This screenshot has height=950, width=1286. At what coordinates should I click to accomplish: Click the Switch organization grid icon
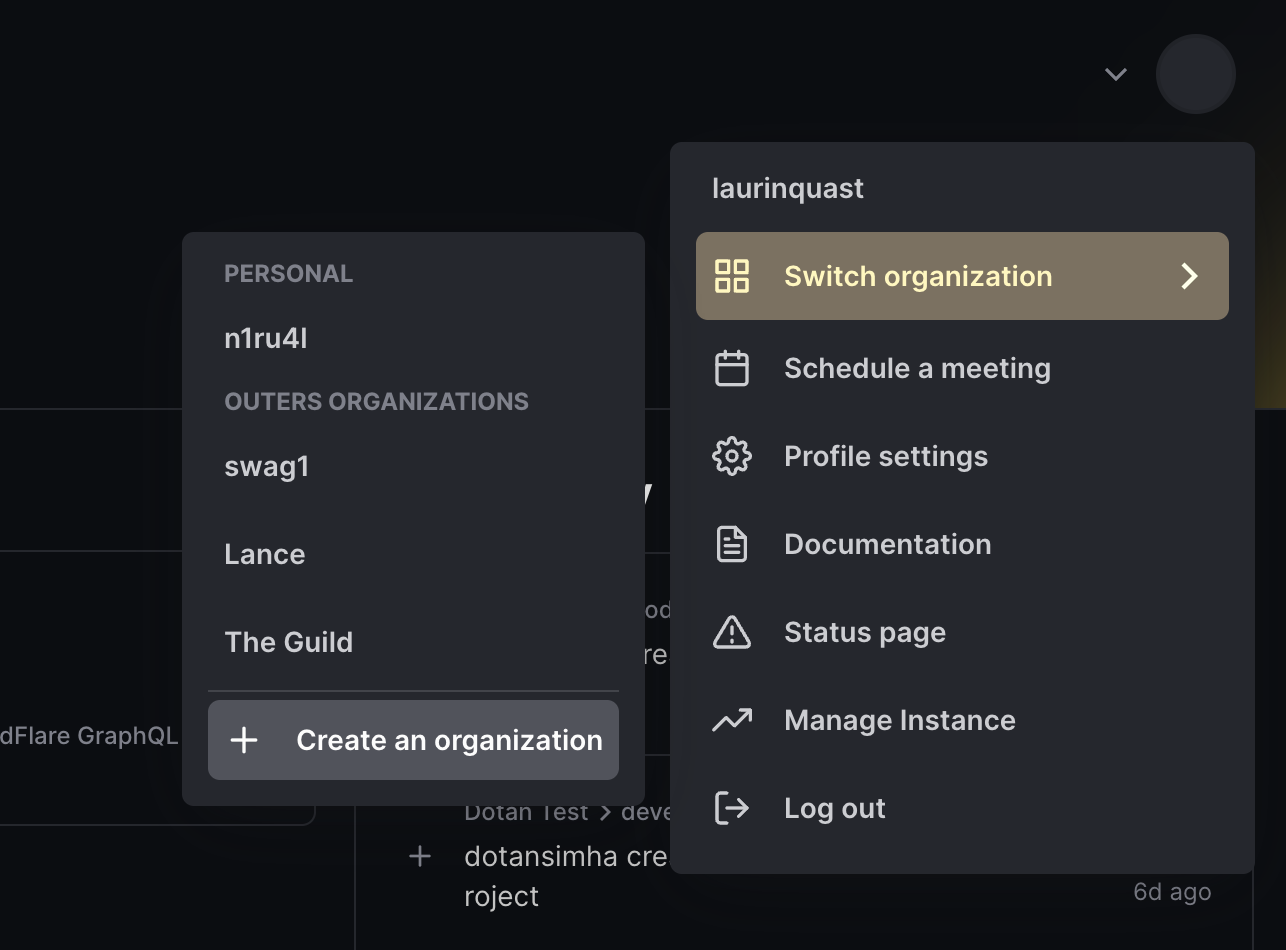pos(733,276)
